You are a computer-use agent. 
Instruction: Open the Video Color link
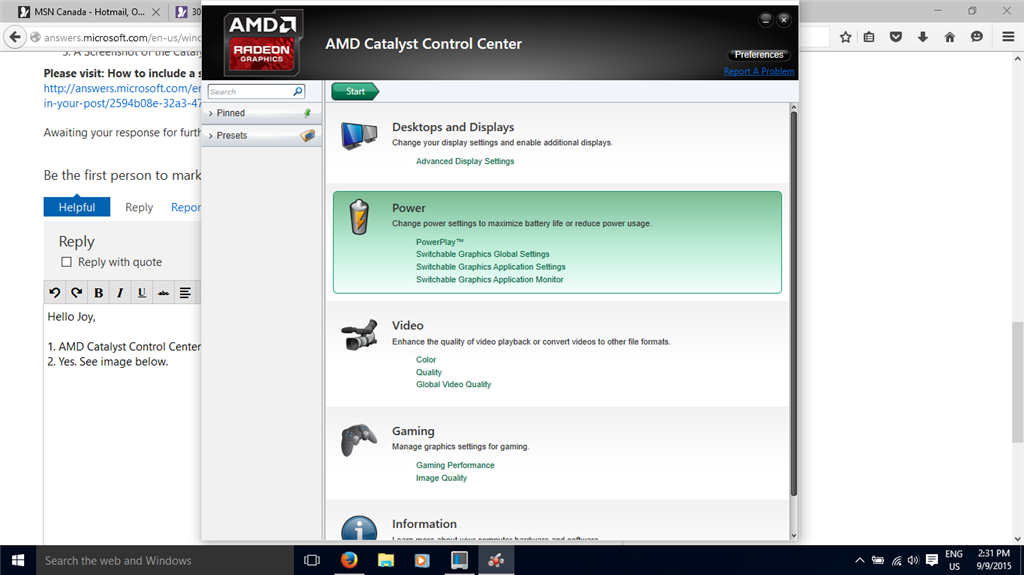pyautogui.click(x=426, y=359)
